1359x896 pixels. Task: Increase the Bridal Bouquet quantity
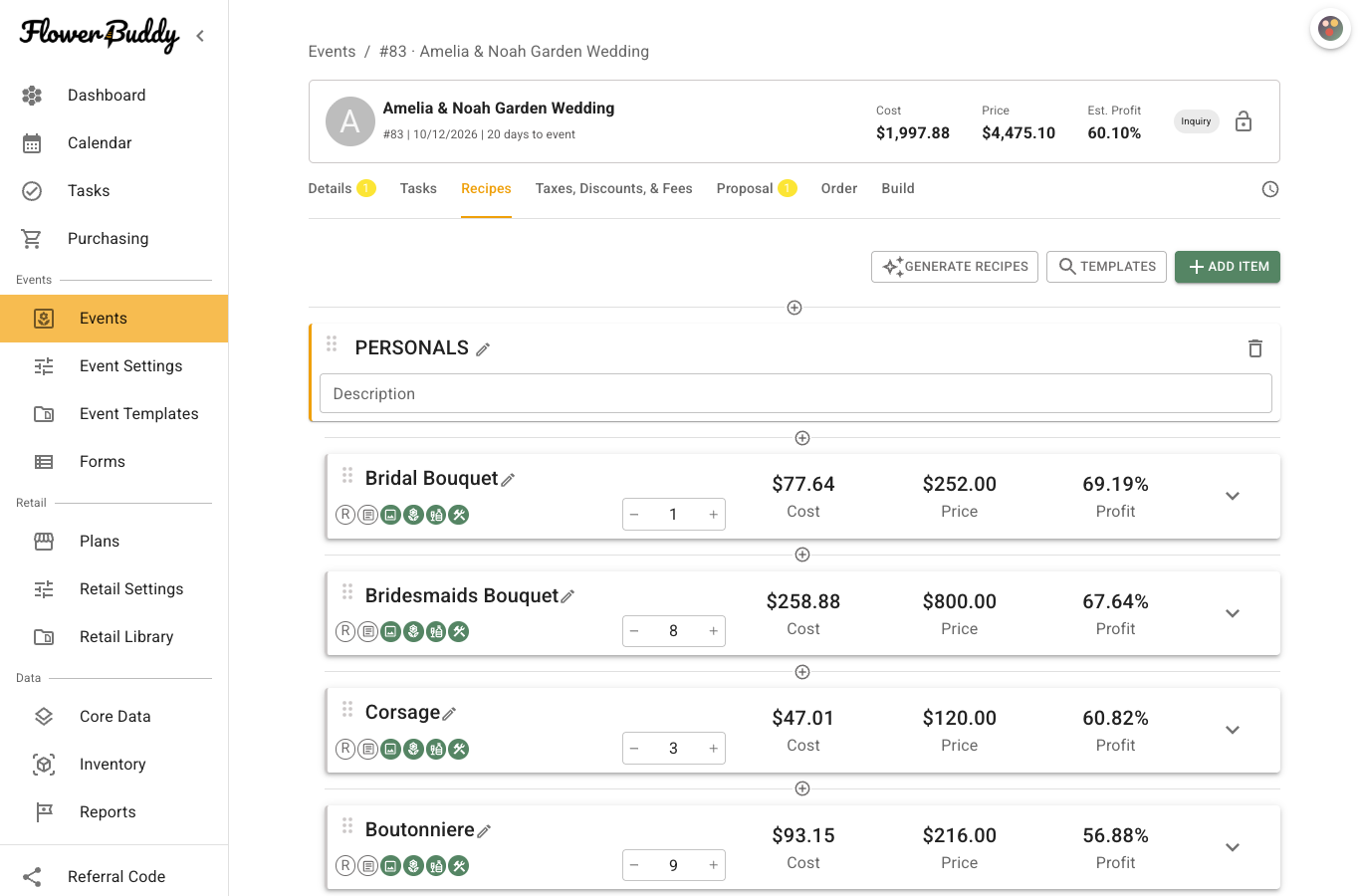click(713, 515)
